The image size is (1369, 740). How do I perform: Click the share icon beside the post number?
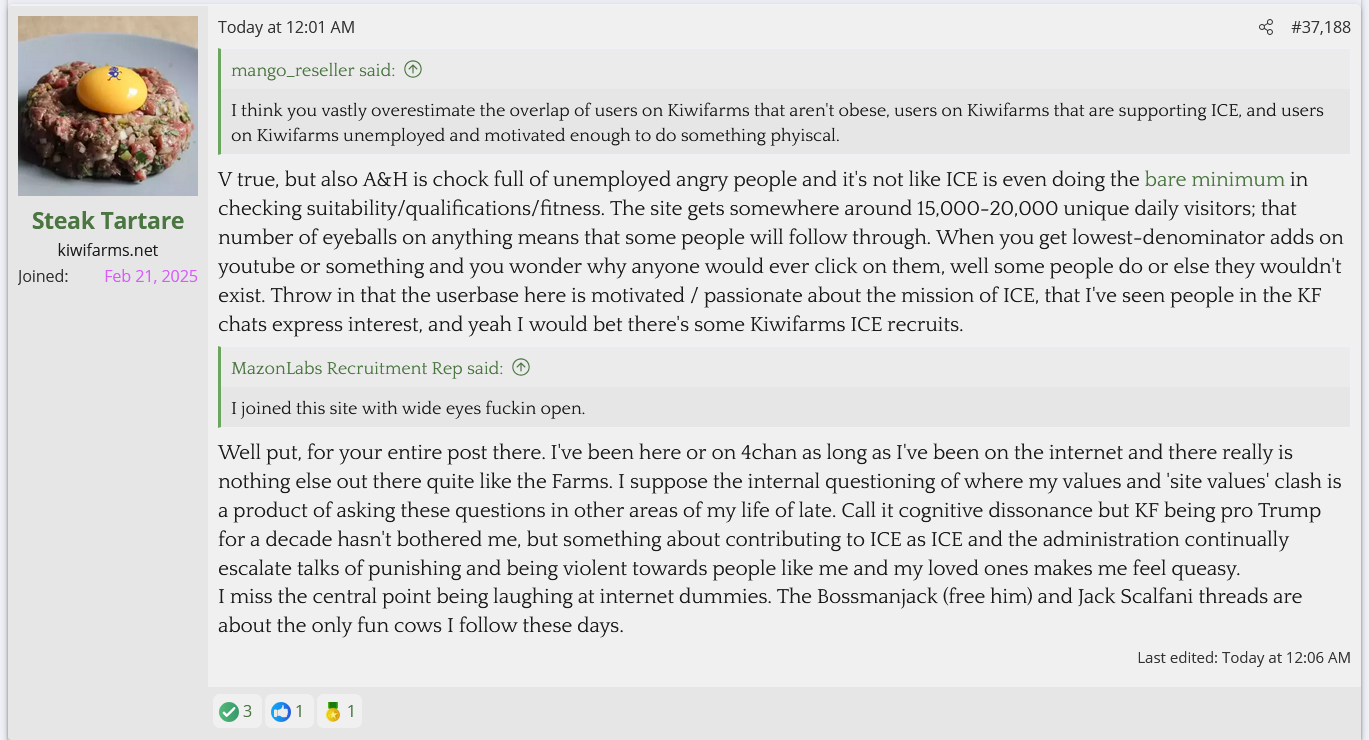click(x=1266, y=27)
